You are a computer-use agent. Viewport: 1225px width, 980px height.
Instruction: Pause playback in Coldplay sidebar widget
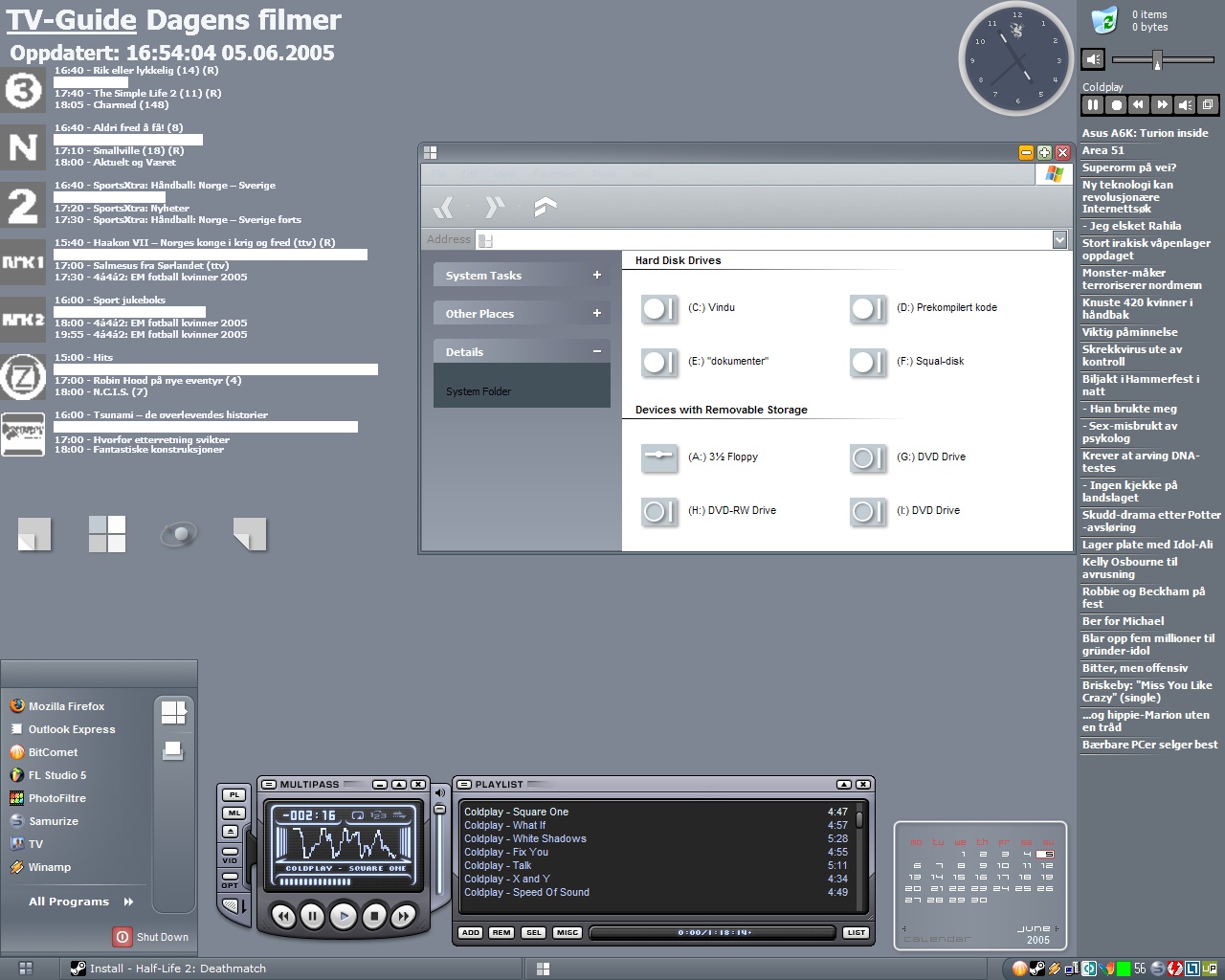coord(1093,105)
